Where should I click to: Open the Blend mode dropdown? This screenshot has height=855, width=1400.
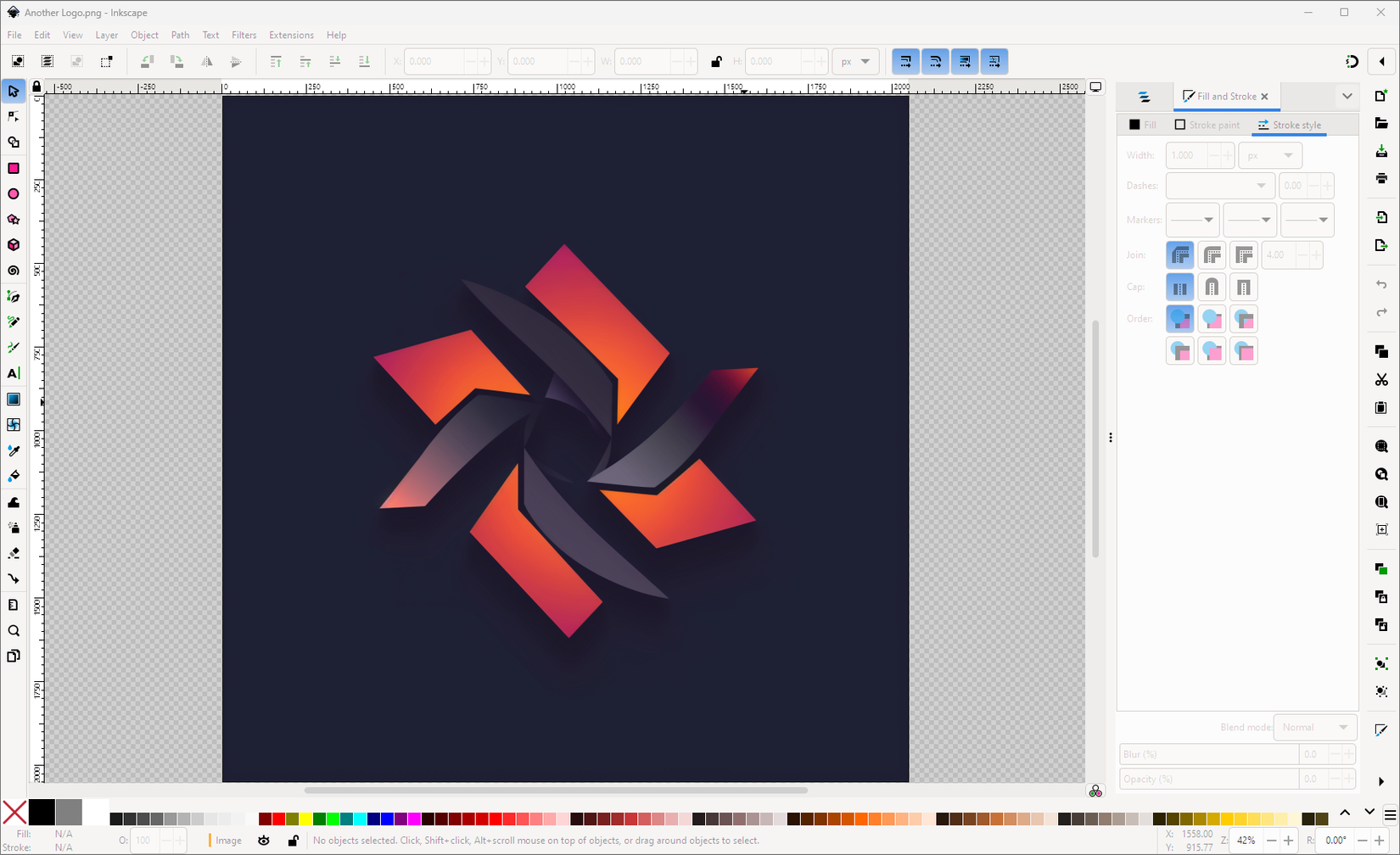[1315, 727]
